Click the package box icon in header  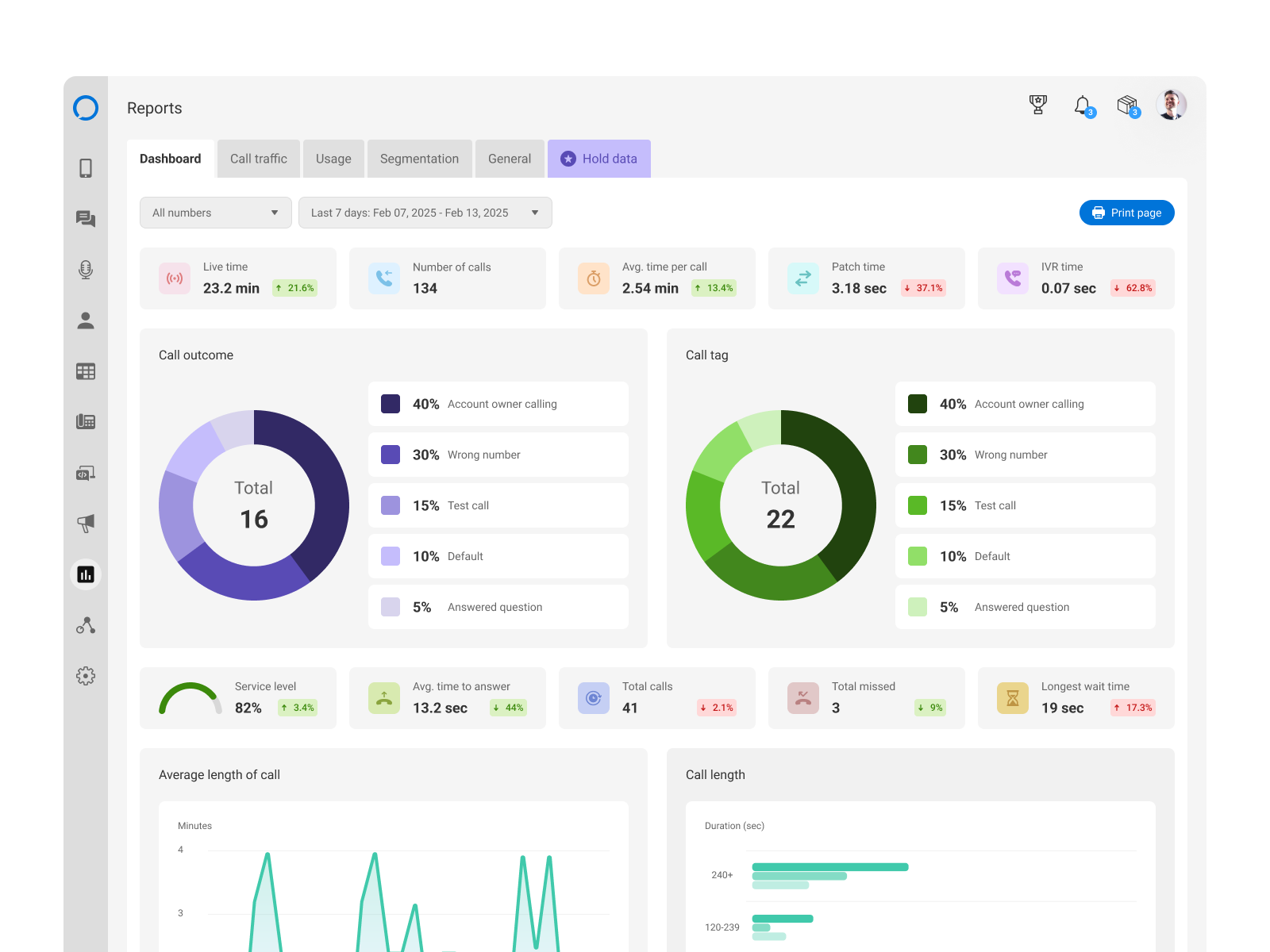click(1126, 105)
